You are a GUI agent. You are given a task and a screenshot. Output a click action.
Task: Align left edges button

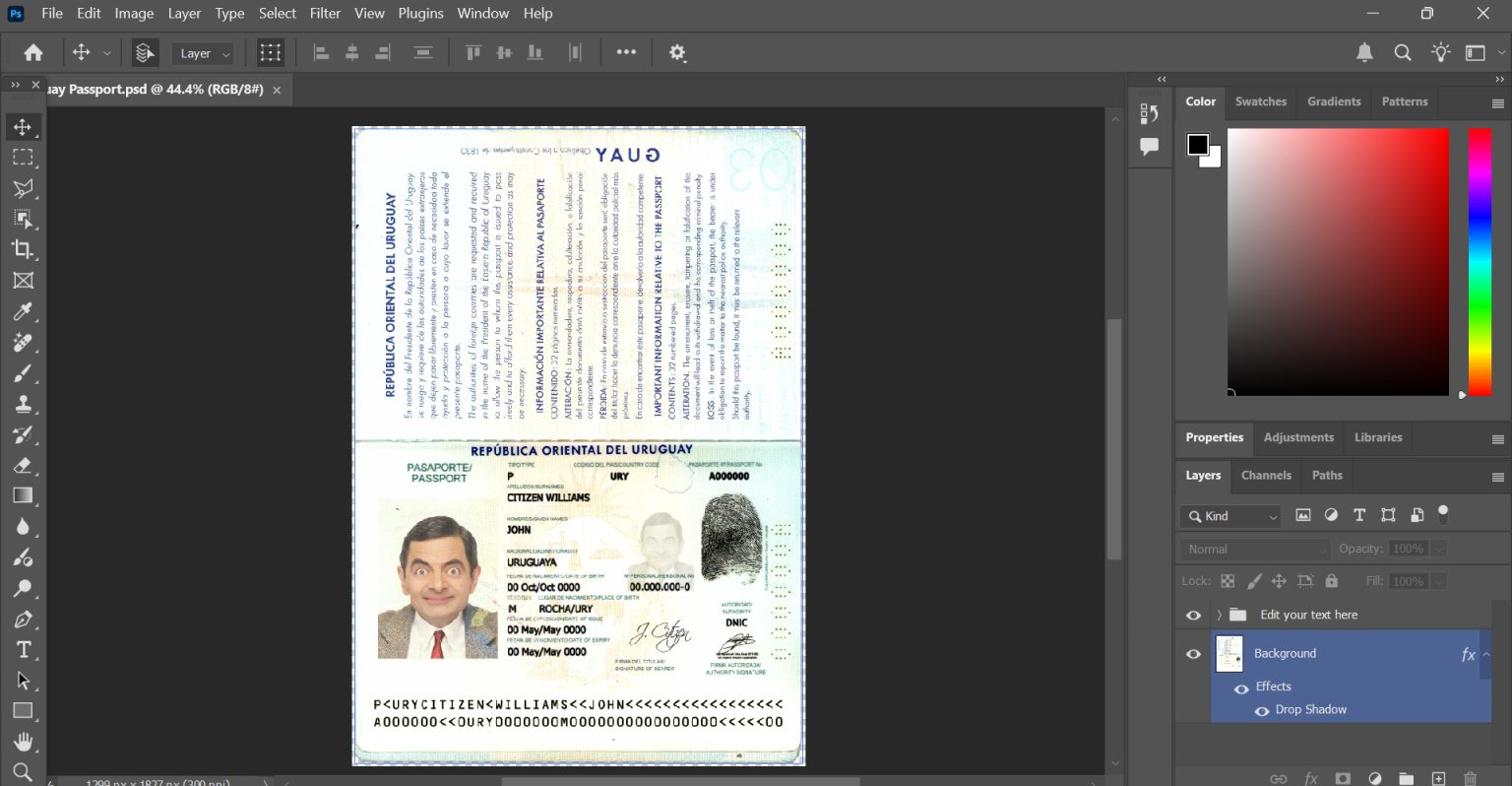click(x=321, y=53)
